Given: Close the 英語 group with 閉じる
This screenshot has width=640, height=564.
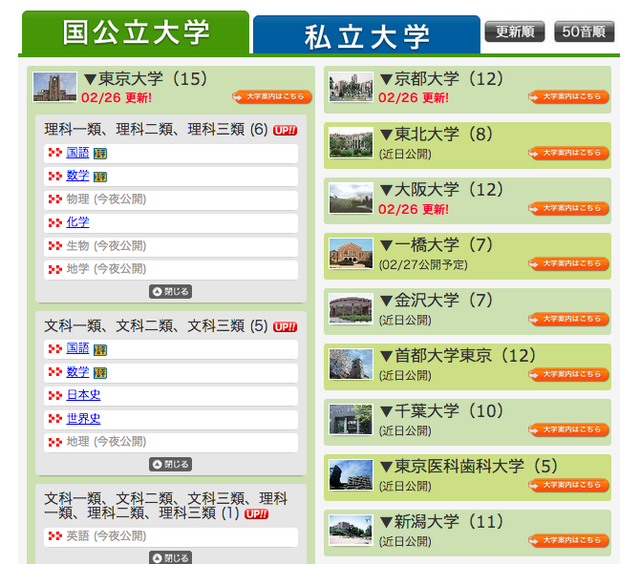Looking at the screenshot, I should point(171,557).
